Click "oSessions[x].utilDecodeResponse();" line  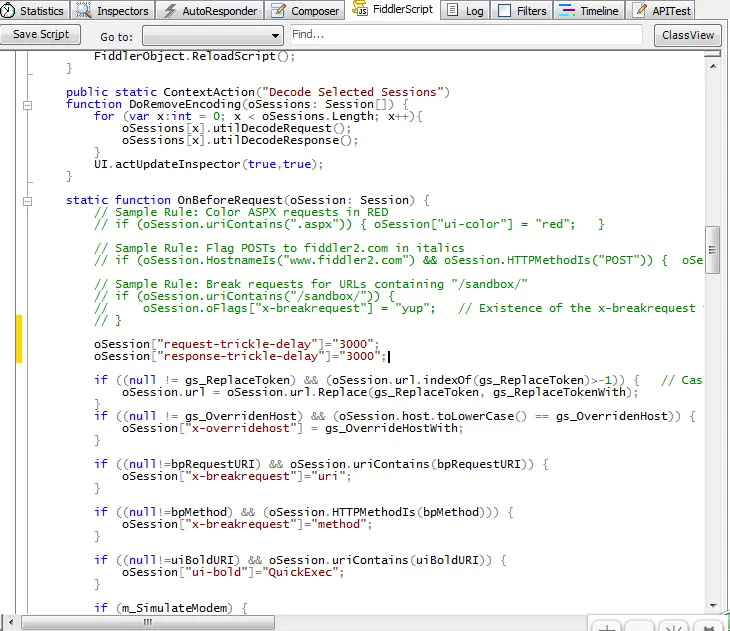pyautogui.click(x=240, y=141)
